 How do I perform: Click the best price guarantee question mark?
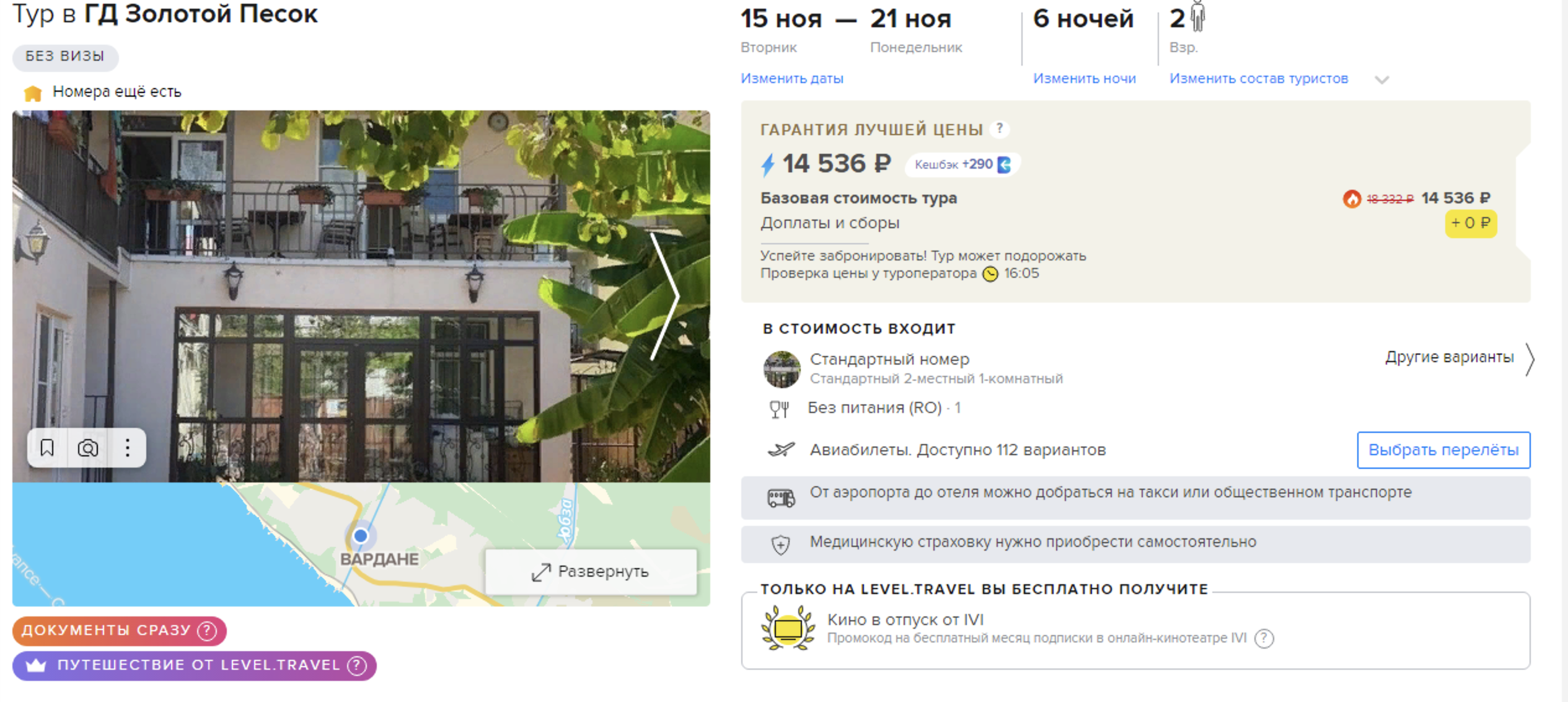(x=999, y=128)
